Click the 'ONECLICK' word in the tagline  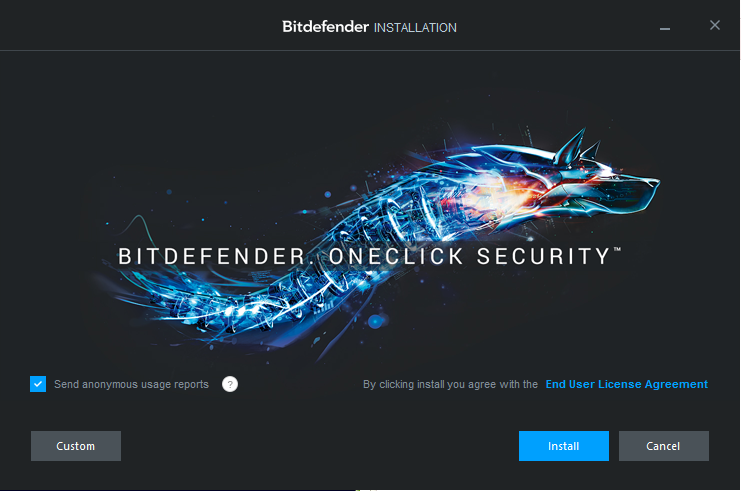coord(396,257)
